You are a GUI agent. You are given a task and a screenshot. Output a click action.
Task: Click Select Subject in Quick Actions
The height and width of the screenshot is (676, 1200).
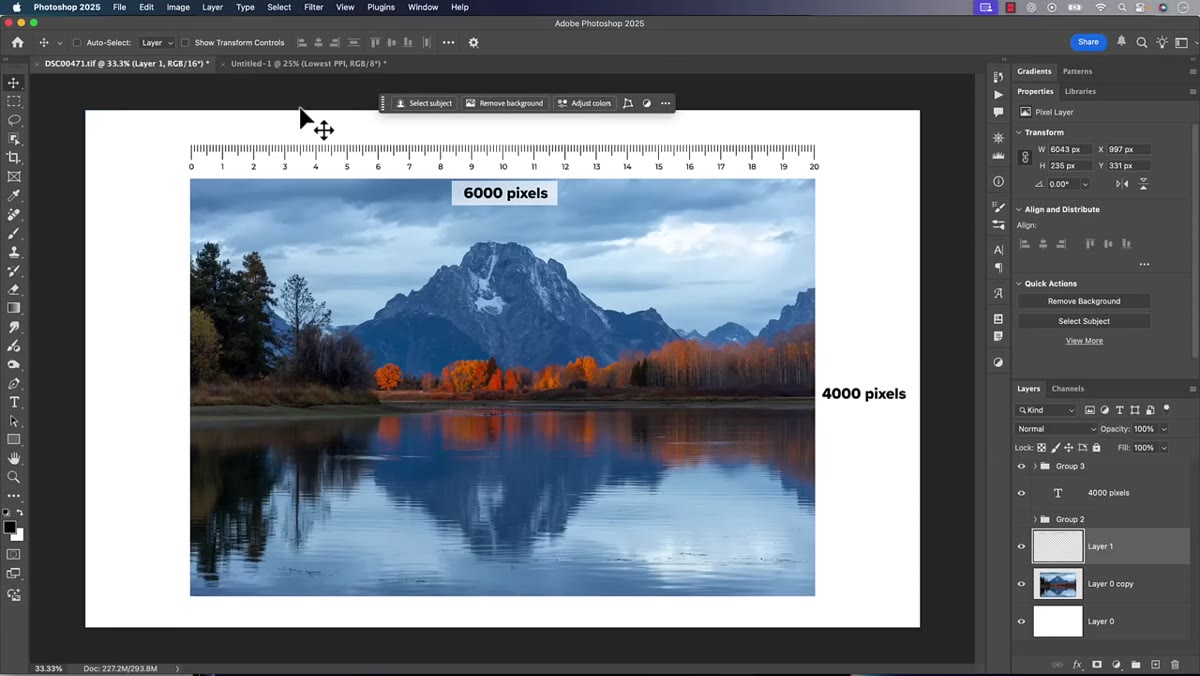1084,321
